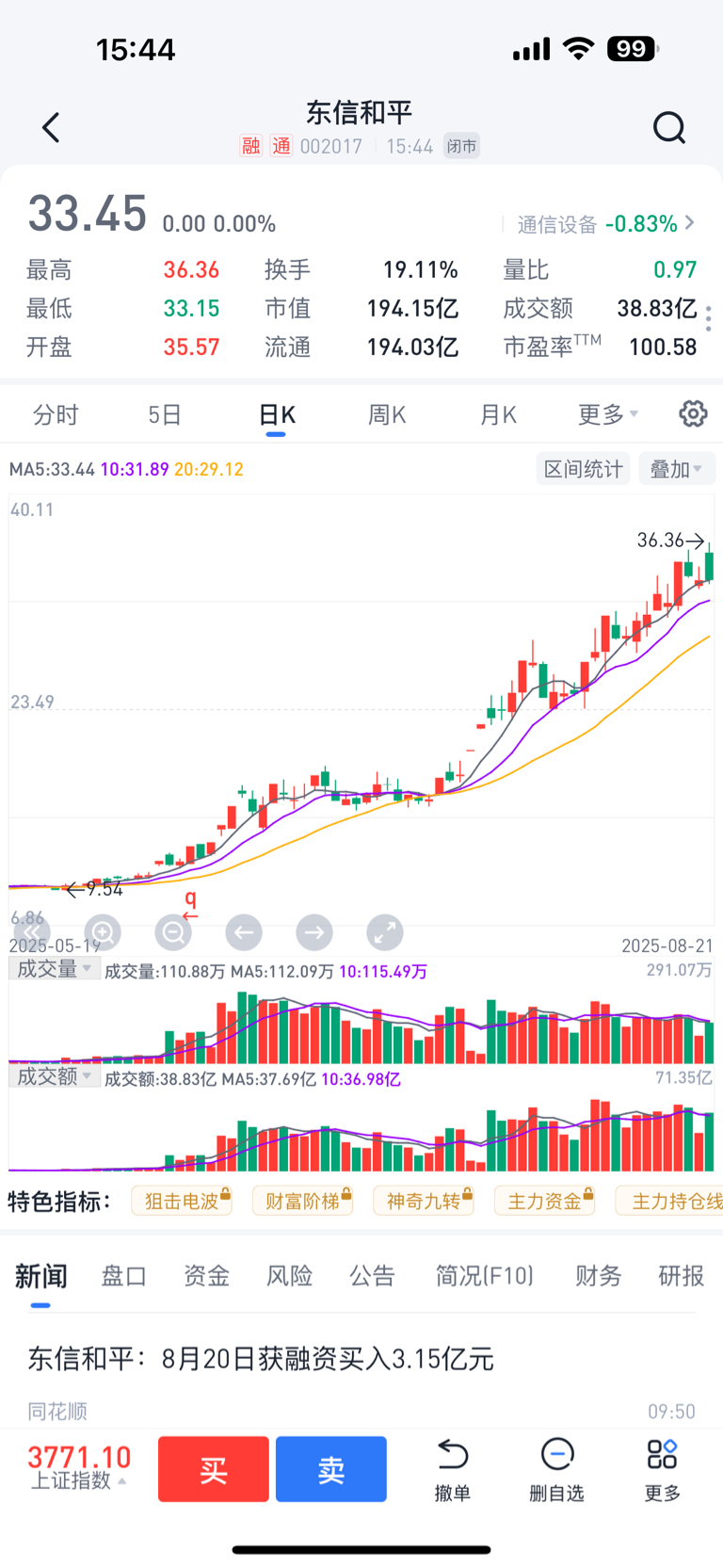Expand chart to fullscreen
Viewport: 723px width, 1568px height.
click(x=385, y=932)
